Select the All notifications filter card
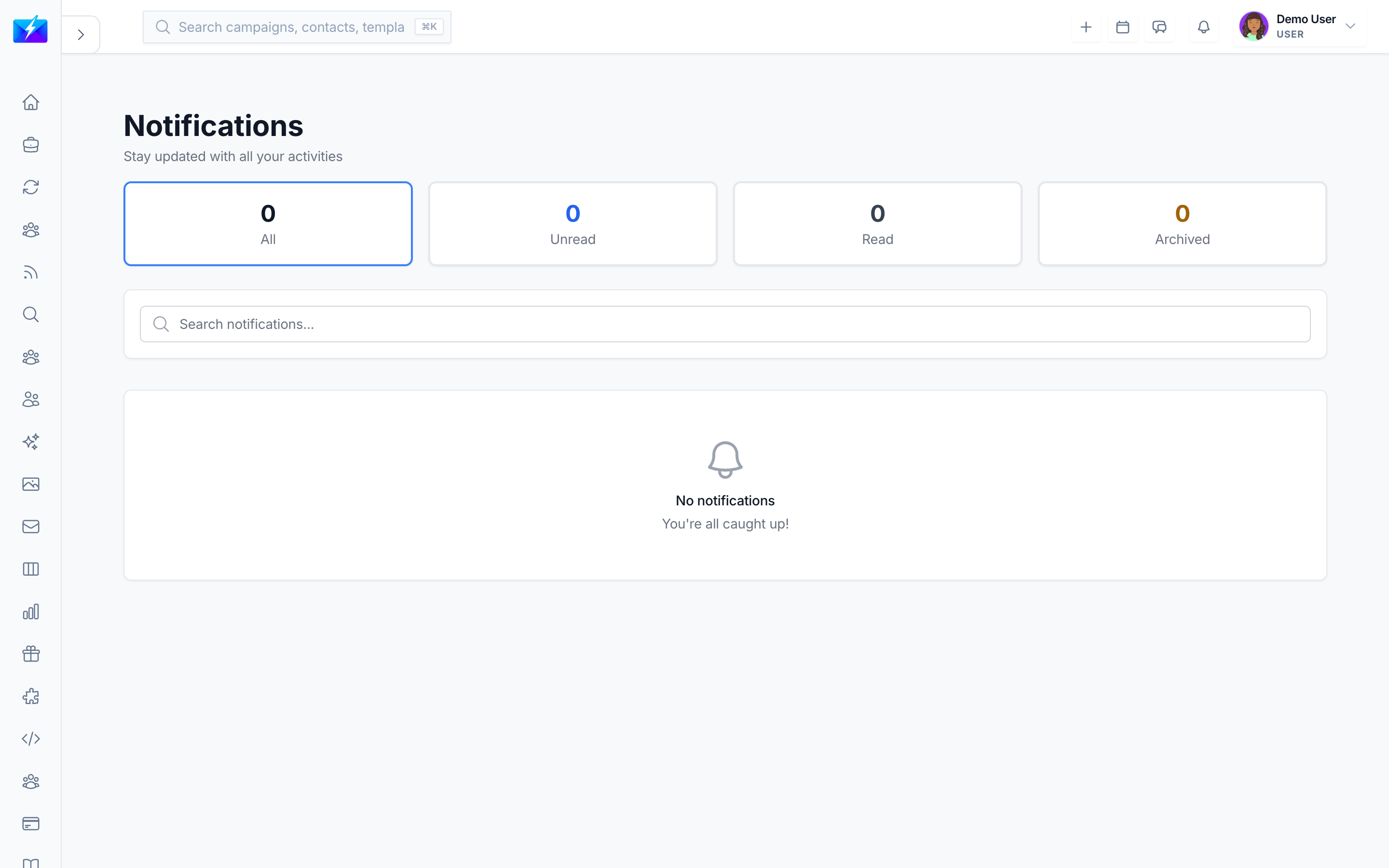Screen dimensions: 1389x868 tap(268, 224)
